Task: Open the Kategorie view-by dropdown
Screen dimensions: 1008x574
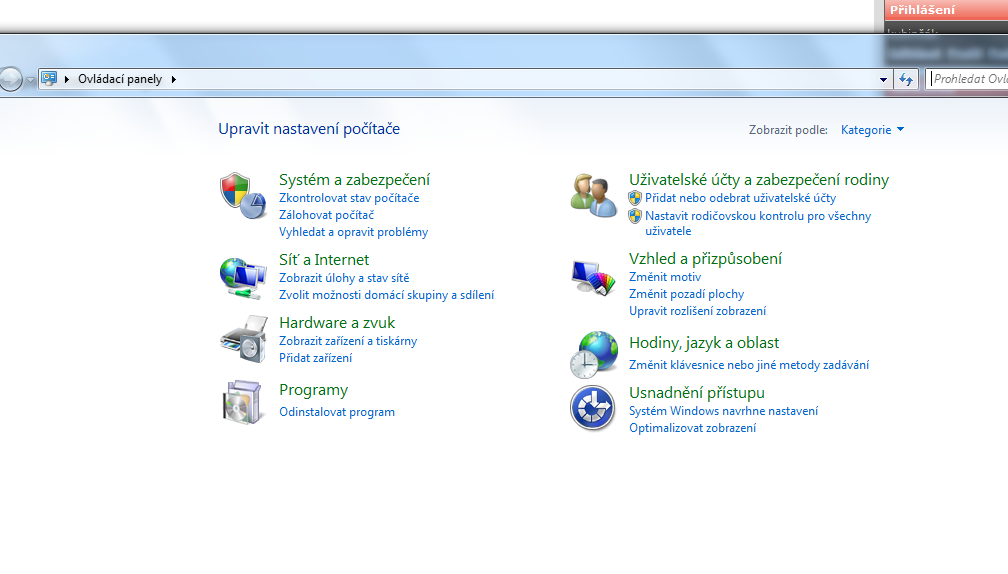Action: [x=872, y=130]
